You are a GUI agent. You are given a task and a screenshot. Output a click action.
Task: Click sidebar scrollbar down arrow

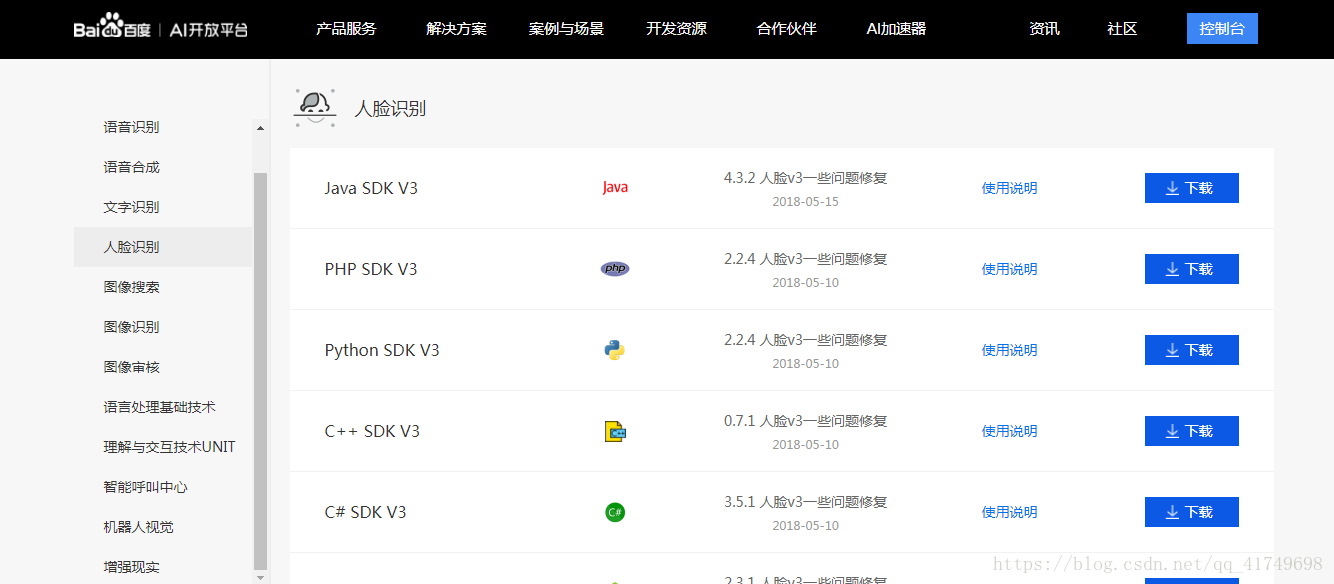(261, 577)
